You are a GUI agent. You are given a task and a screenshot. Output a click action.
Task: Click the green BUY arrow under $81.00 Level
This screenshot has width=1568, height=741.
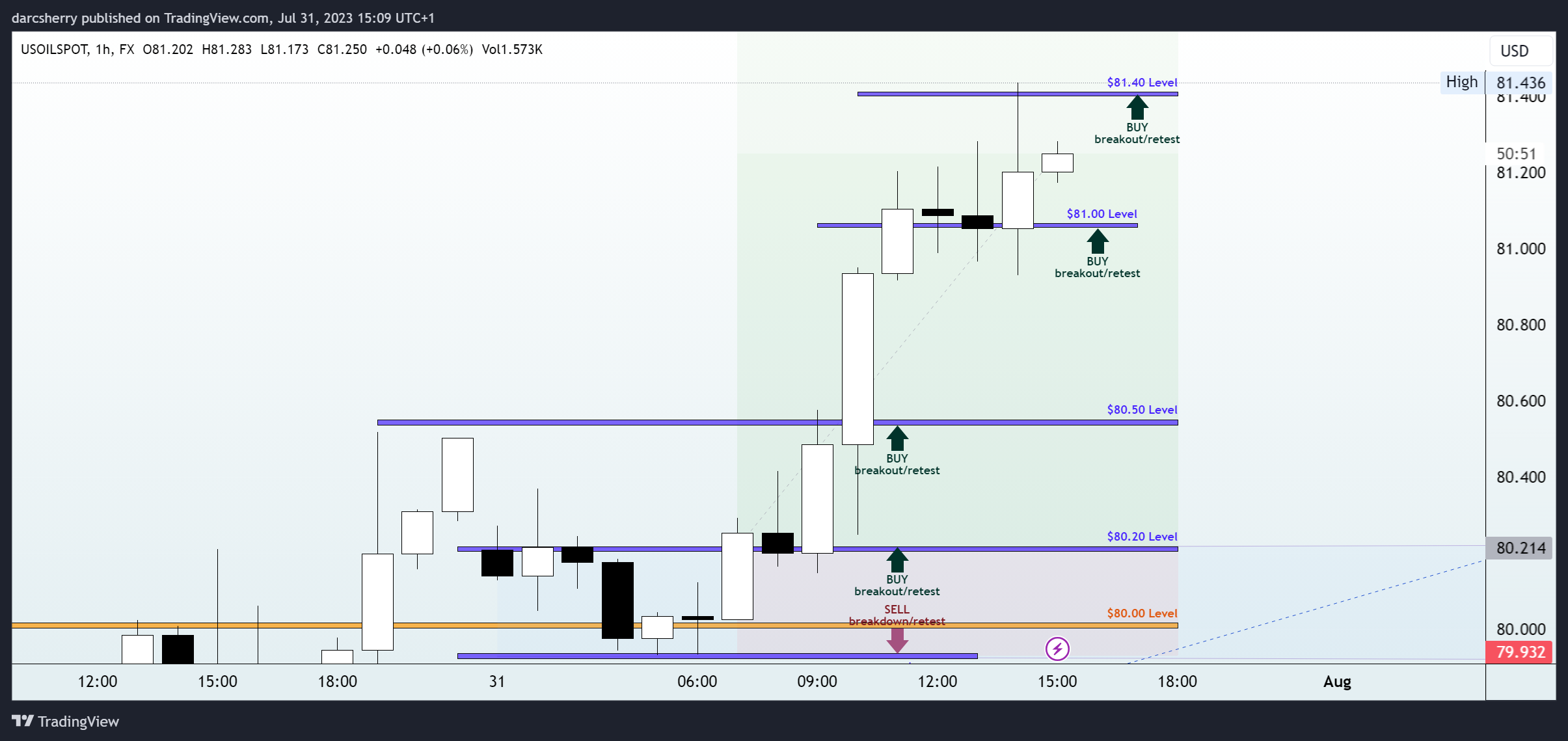click(1097, 241)
